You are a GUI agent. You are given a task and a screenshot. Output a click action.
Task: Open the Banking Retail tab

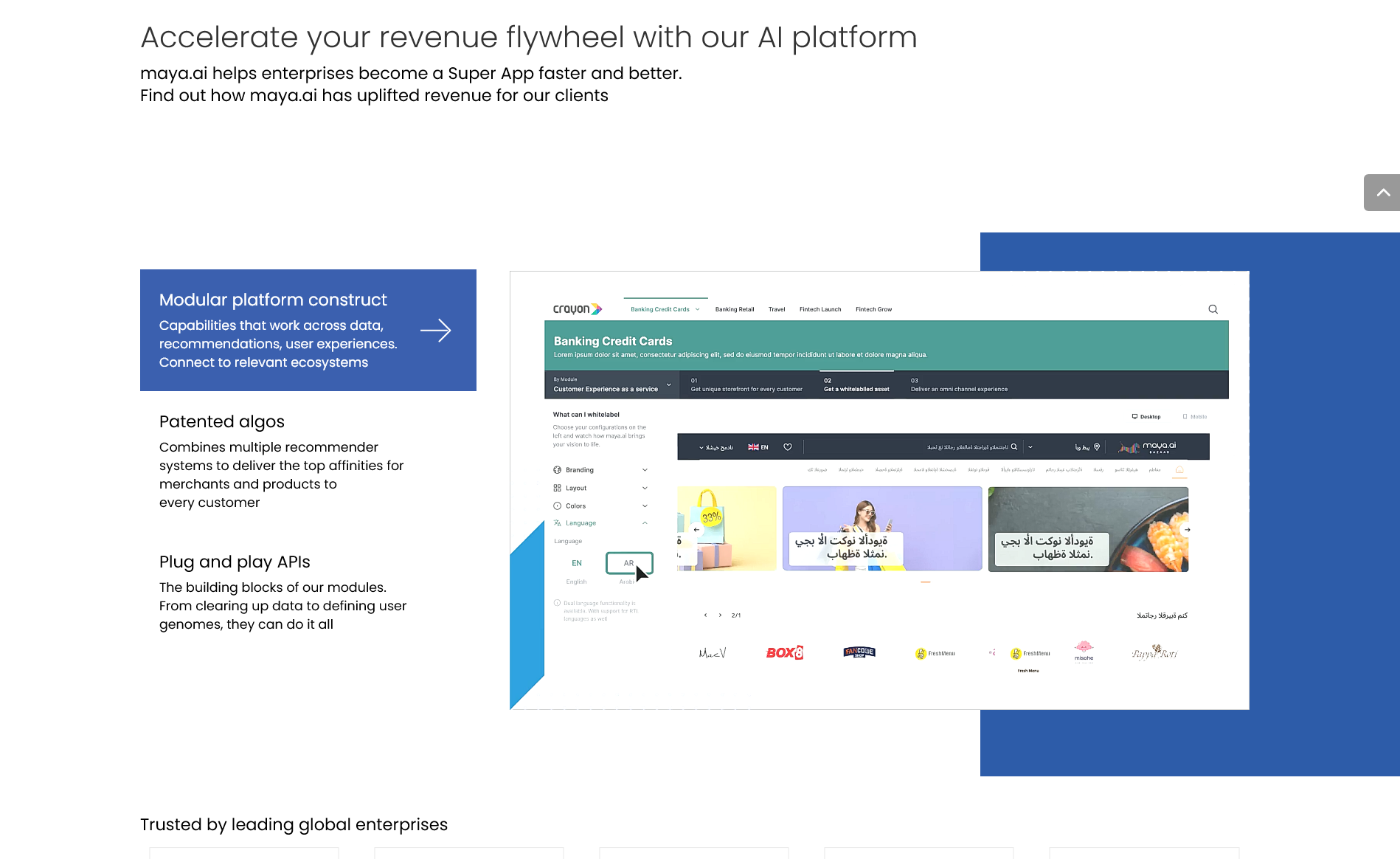click(x=734, y=310)
